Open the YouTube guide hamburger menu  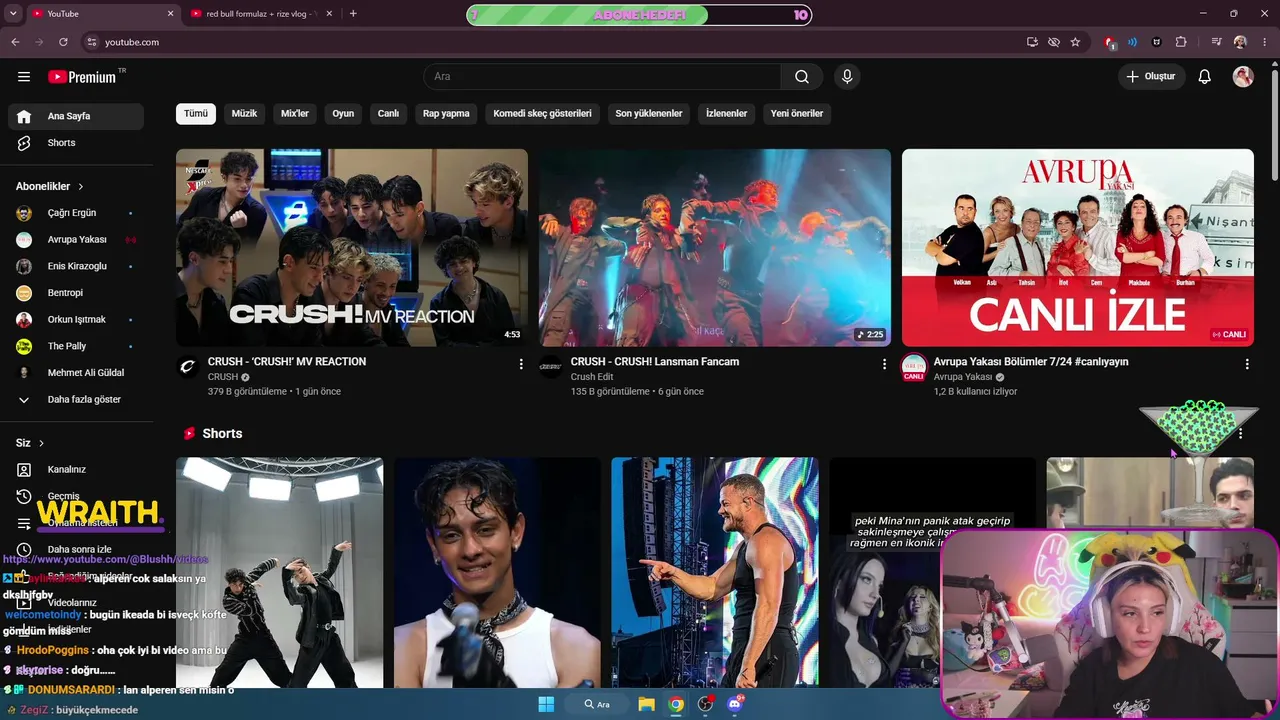click(24, 77)
